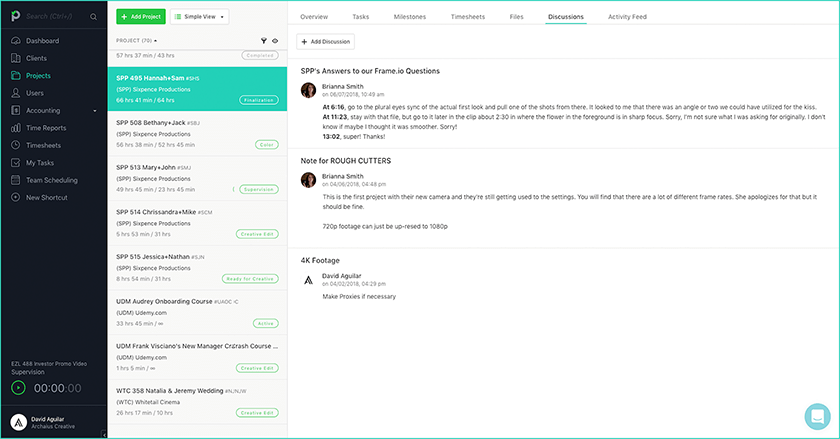The height and width of the screenshot is (439, 840).
Task: Switch to the Overview tab
Action: click(x=314, y=17)
